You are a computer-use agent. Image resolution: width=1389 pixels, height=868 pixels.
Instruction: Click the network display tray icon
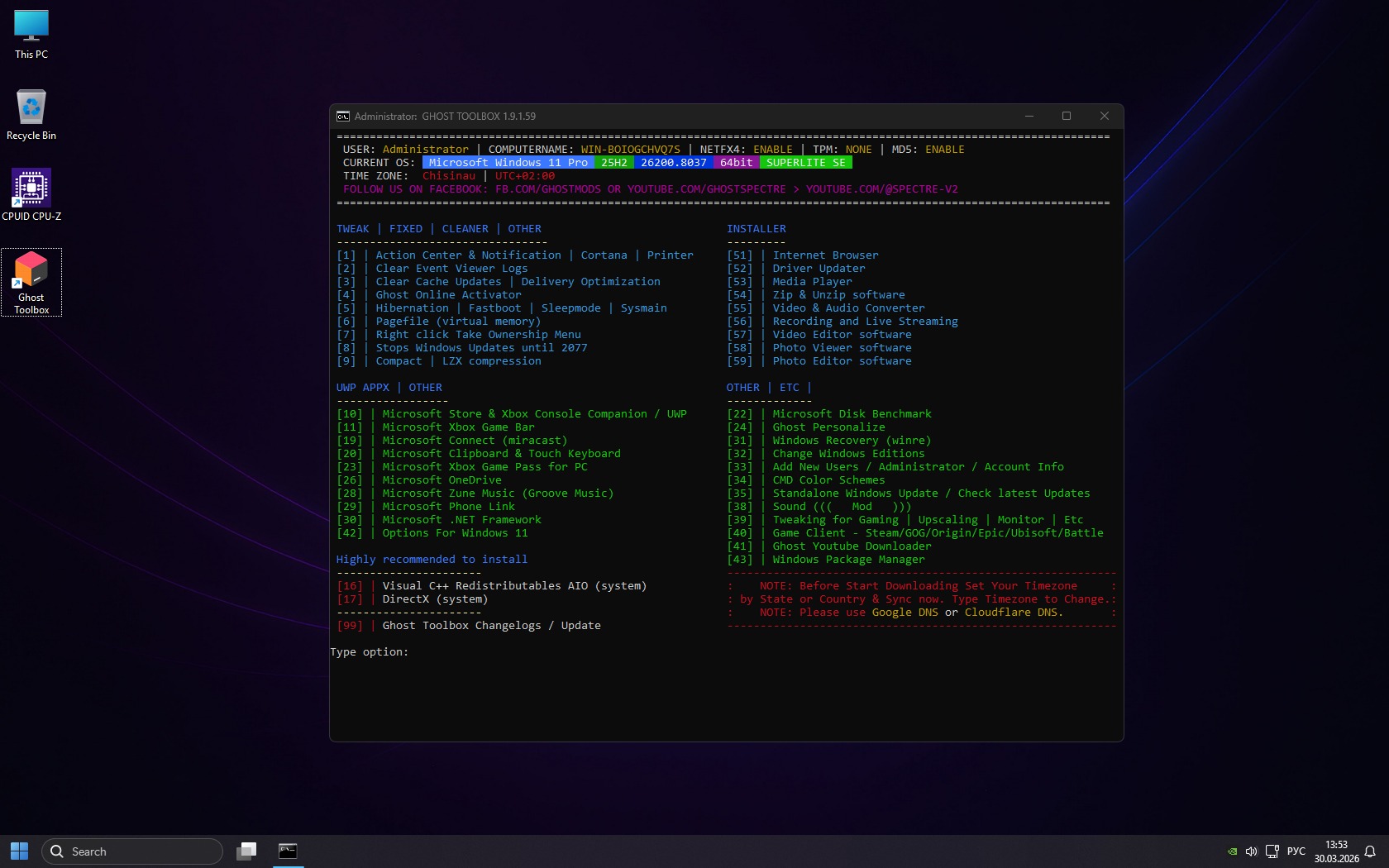coord(1272,851)
